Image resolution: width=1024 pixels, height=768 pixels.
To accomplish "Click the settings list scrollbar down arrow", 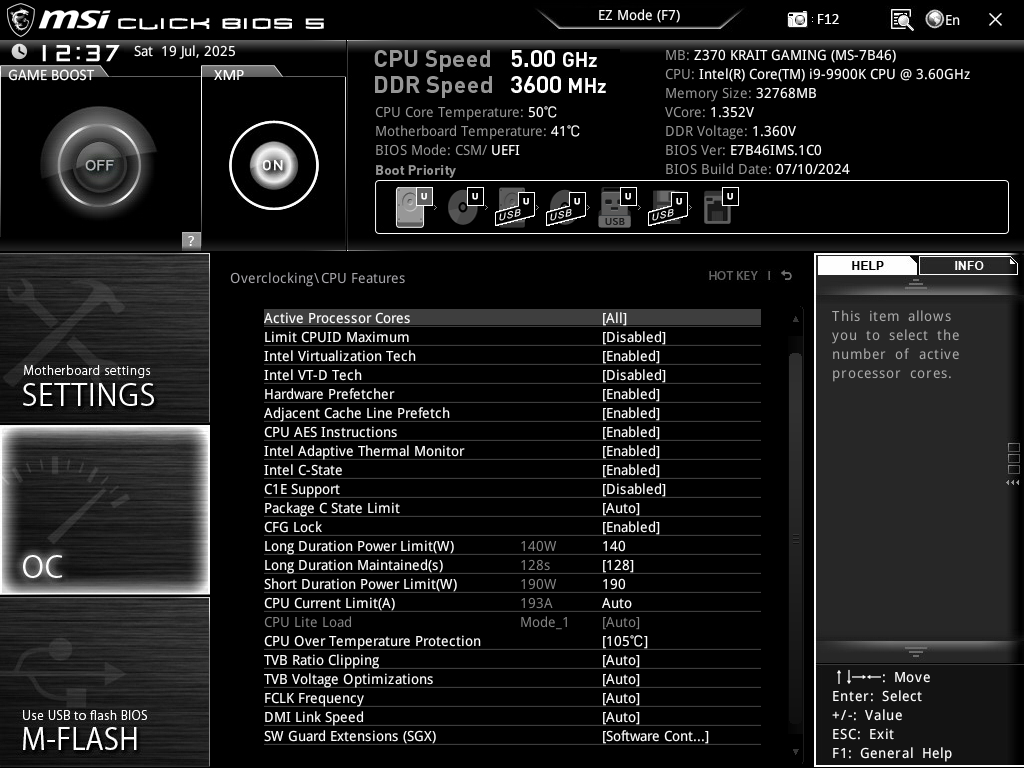I will [x=795, y=752].
